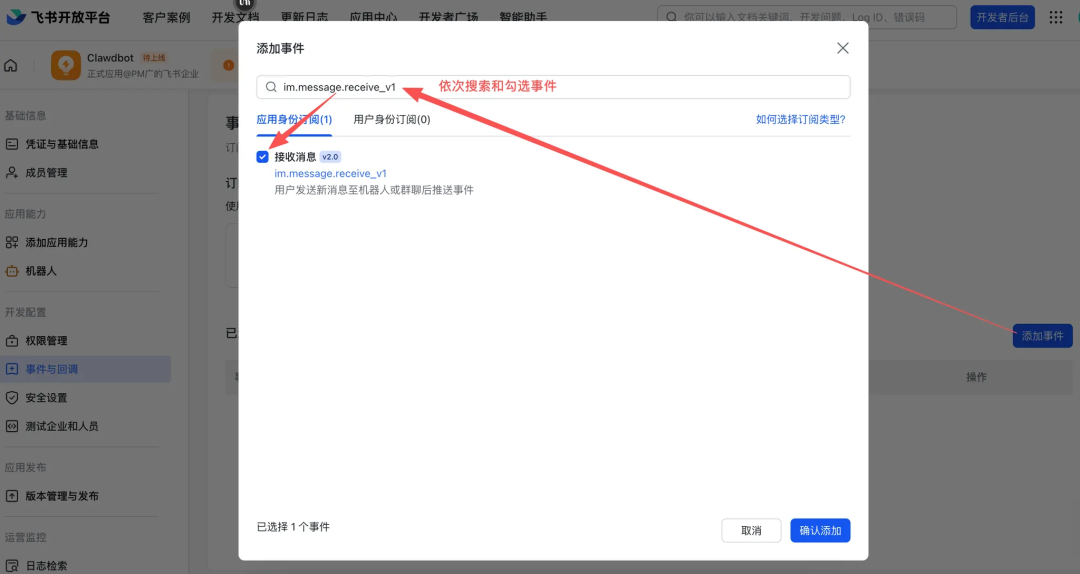Image resolution: width=1080 pixels, height=574 pixels.
Task: Close the 添加事件 dialog
Action: tap(843, 48)
